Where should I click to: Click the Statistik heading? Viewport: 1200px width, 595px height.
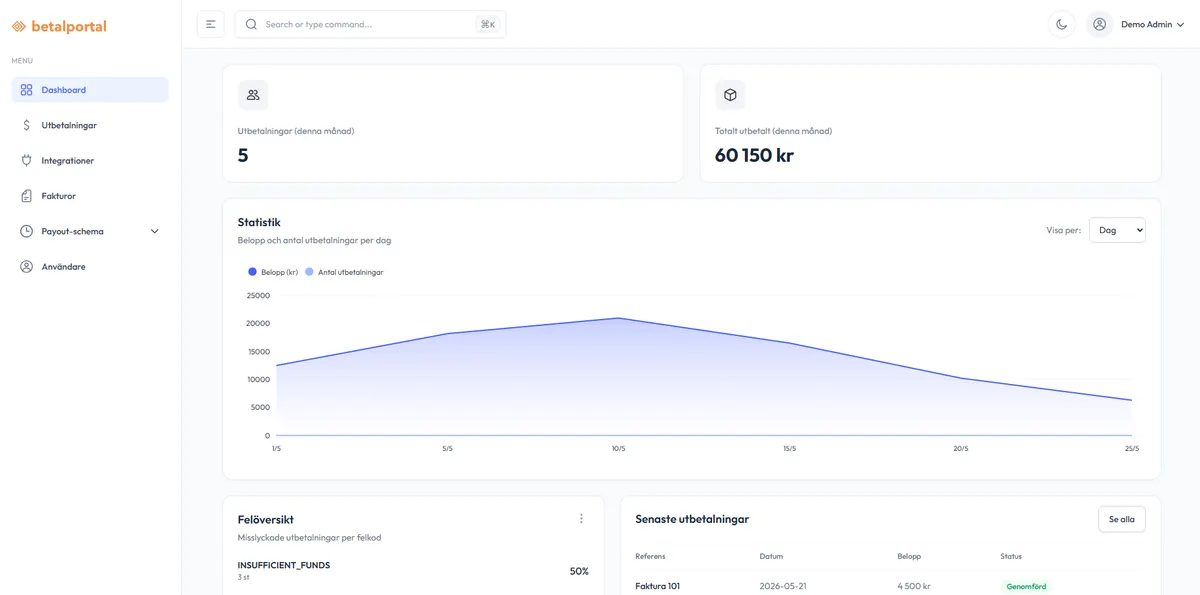(259, 222)
